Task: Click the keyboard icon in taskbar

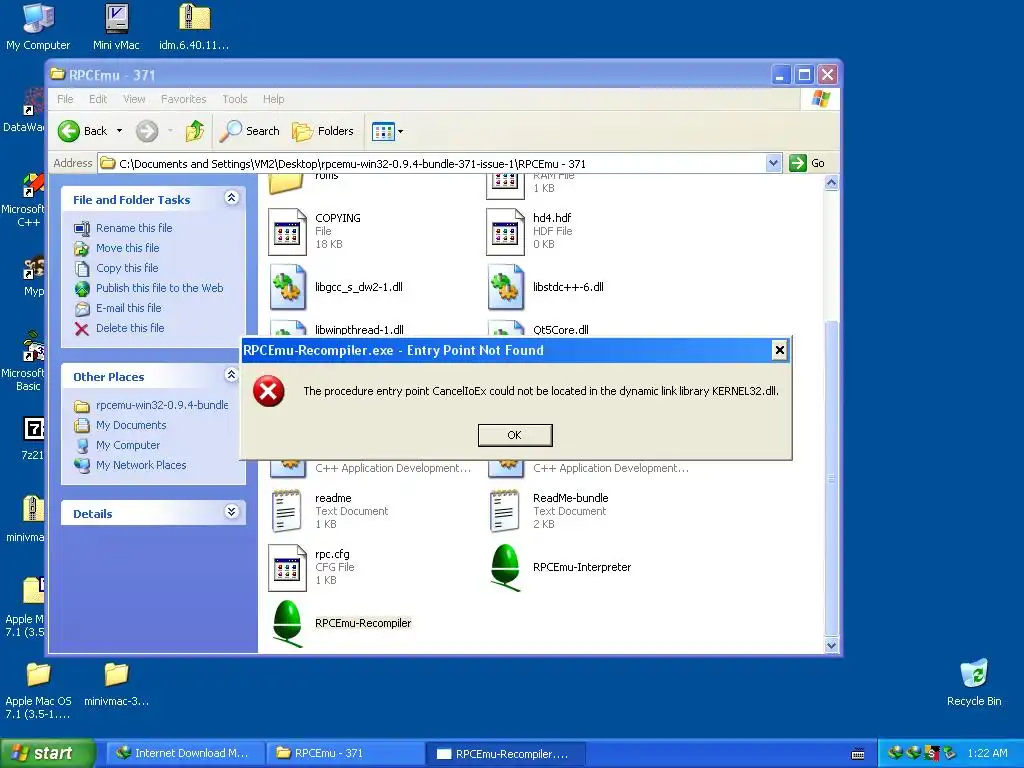Action: coord(858,754)
